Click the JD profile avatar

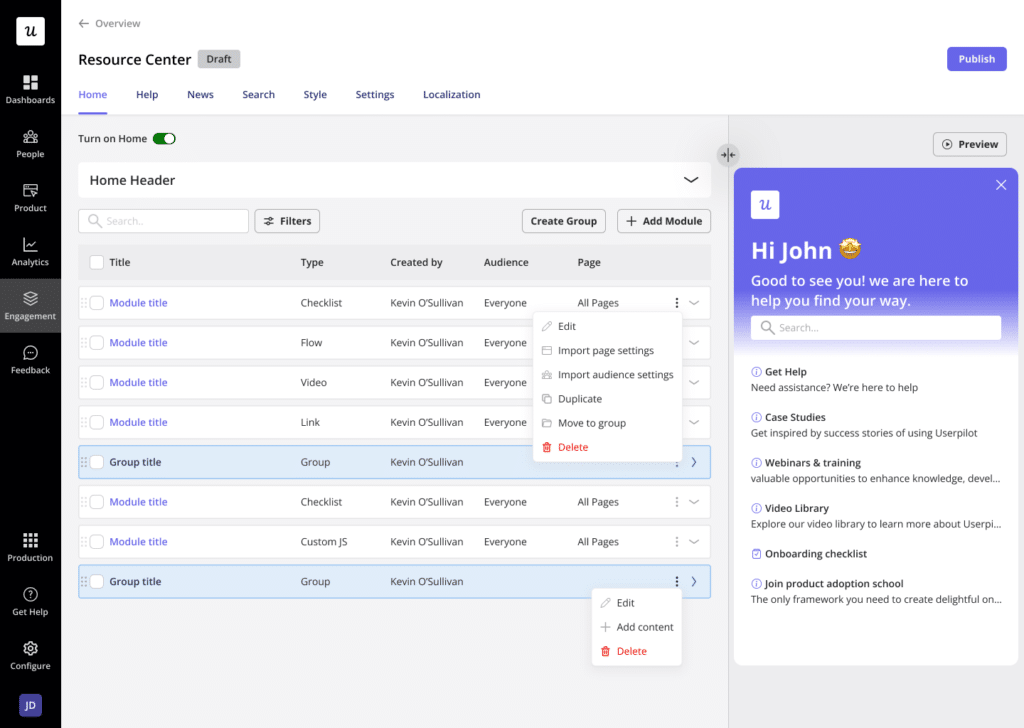(x=30, y=705)
